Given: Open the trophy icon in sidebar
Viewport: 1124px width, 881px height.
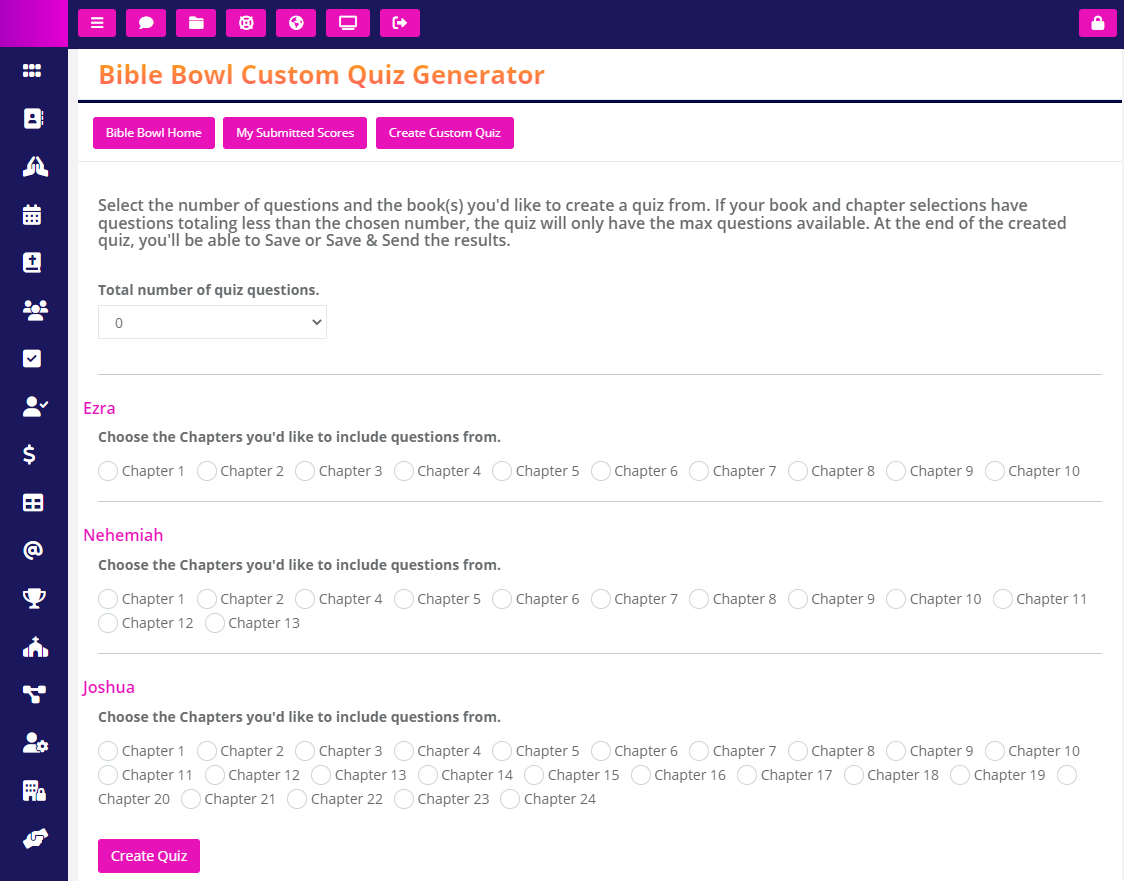Looking at the screenshot, I should 34,598.
